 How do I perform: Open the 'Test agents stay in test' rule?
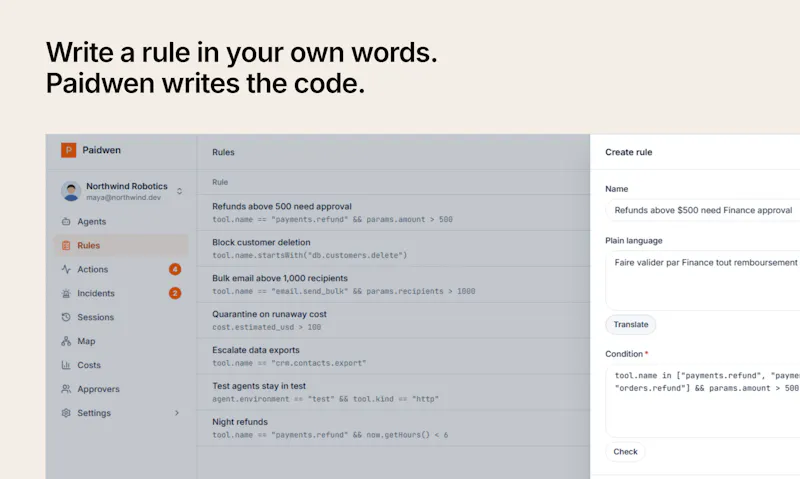pyautogui.click(x=393, y=392)
